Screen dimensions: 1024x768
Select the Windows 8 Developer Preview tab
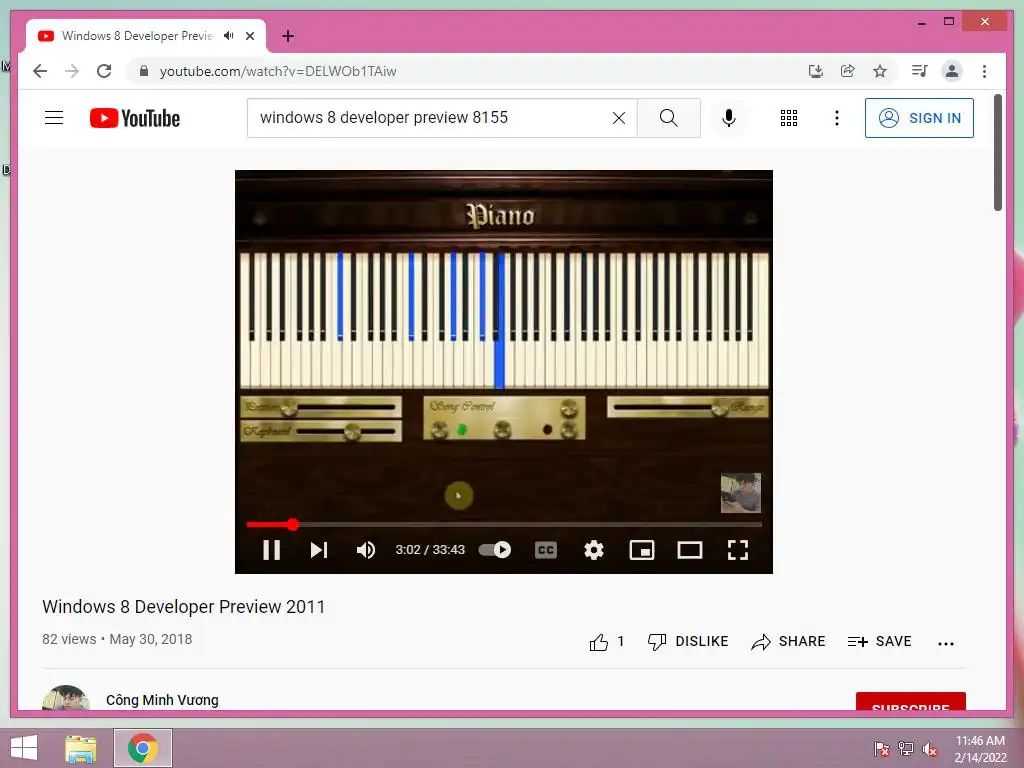[x=137, y=36]
